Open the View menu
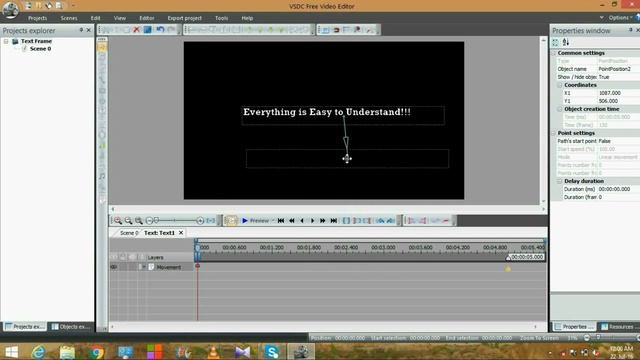Screen dimensions: 640x360 coord(120,18)
